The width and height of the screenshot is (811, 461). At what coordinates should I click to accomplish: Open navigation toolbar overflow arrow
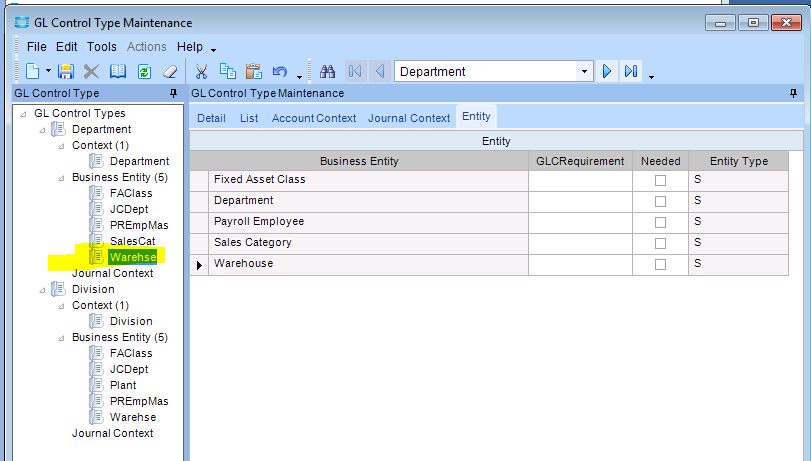tap(651, 77)
